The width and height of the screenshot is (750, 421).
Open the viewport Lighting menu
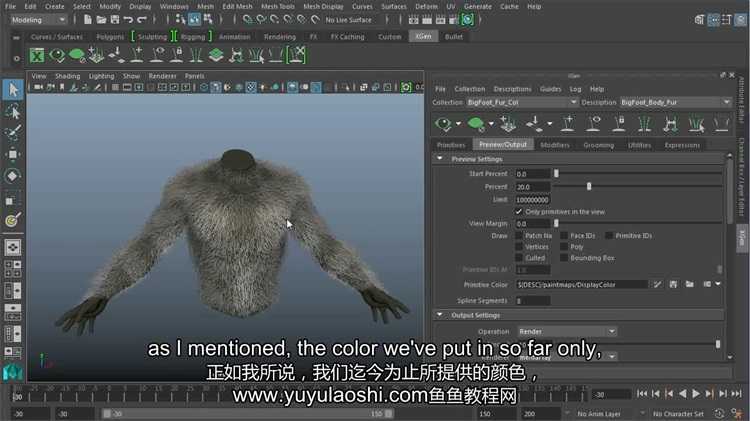[x=101, y=76]
